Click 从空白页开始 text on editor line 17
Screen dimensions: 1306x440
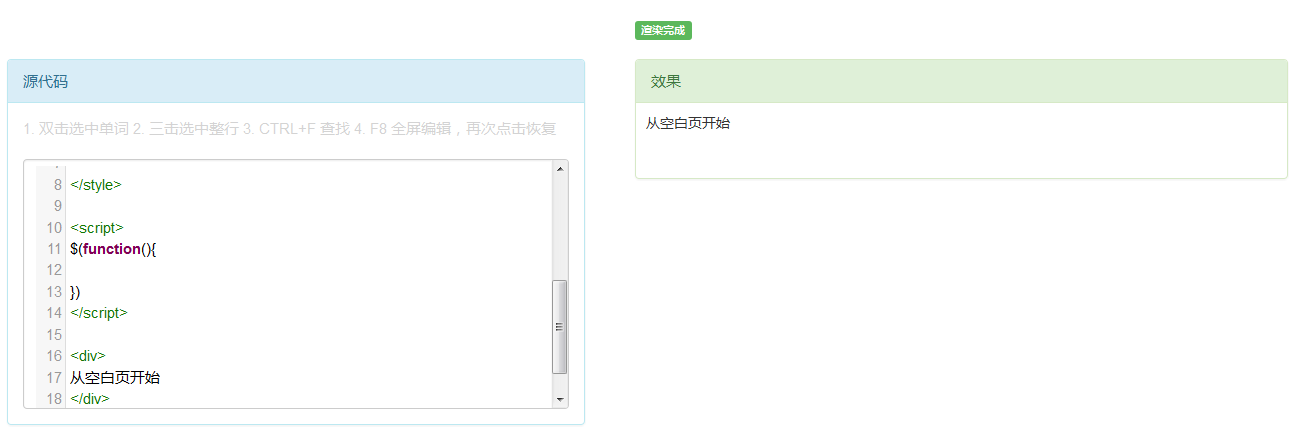click(x=115, y=377)
